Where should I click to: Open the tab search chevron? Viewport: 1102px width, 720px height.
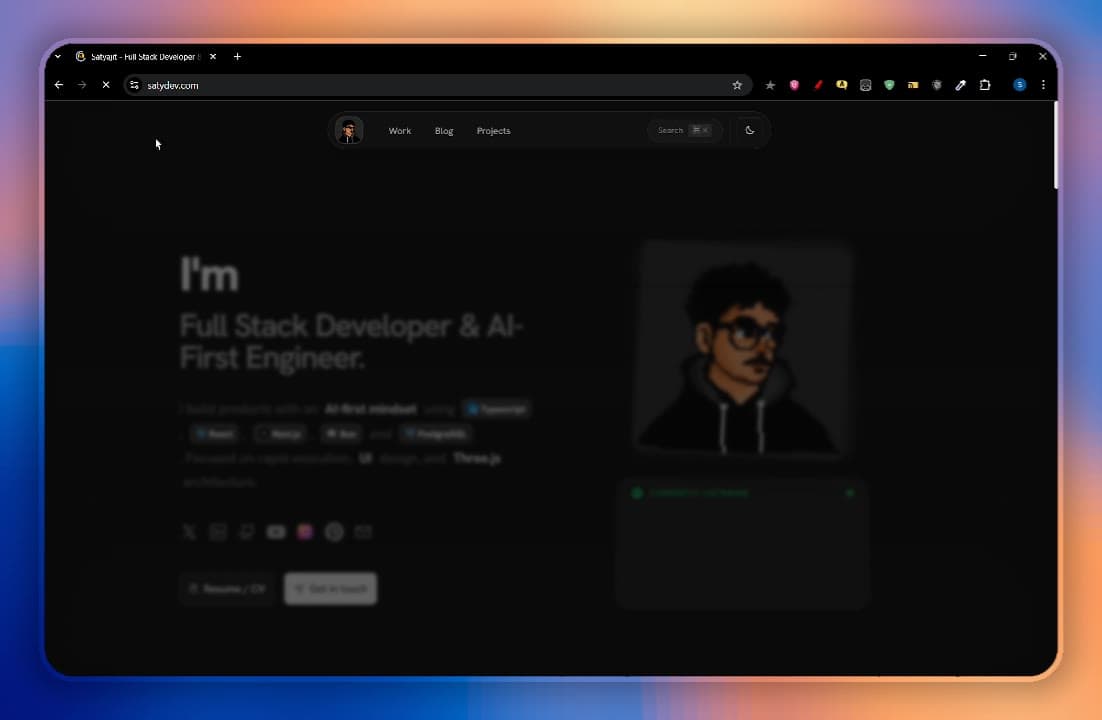[58, 56]
